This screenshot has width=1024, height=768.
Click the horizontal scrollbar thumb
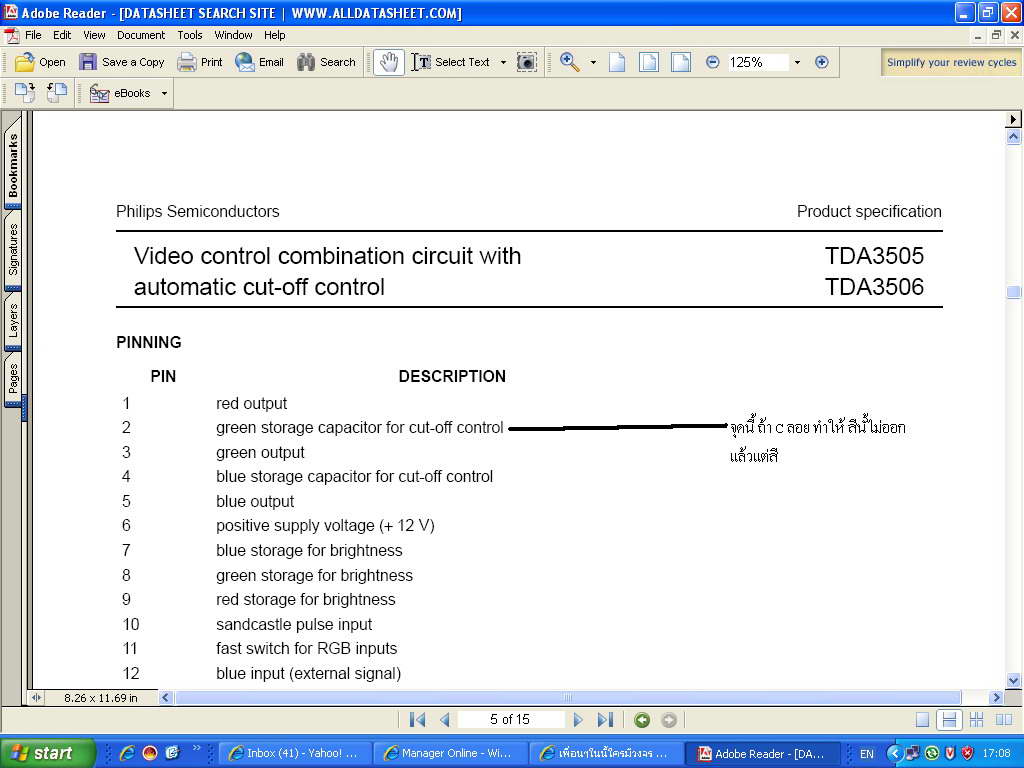[568, 697]
